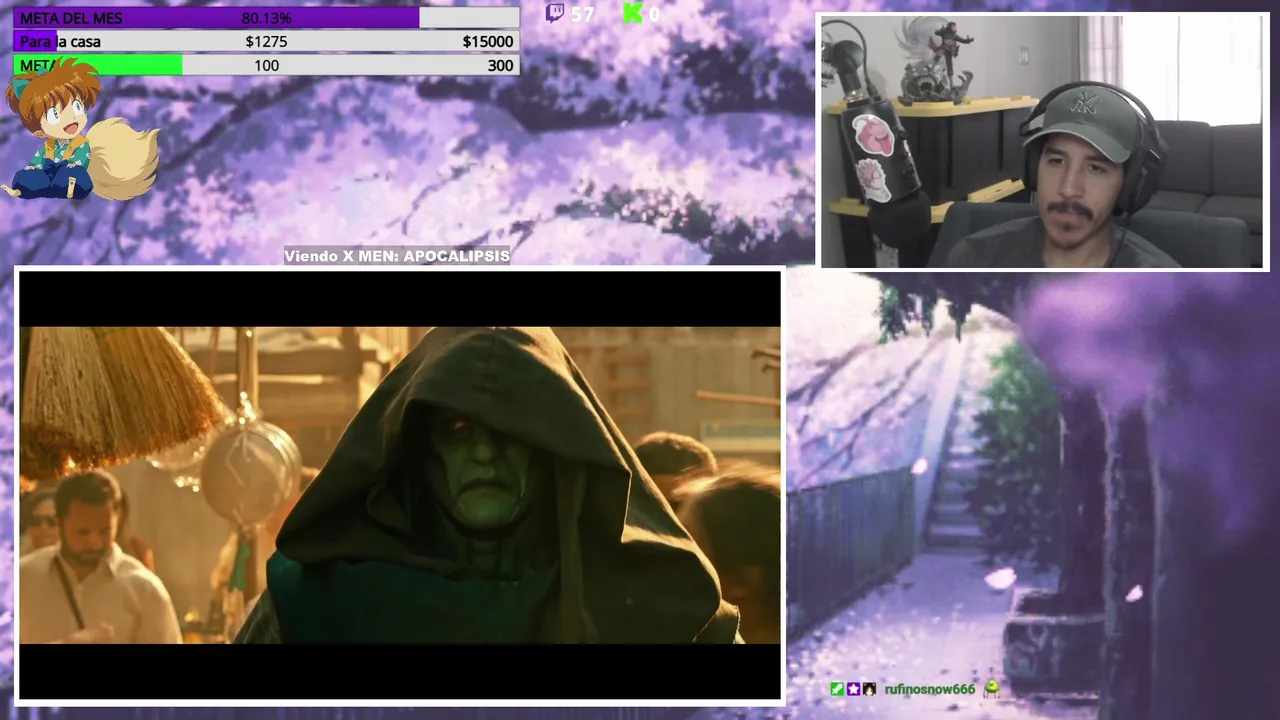Click the 80.13% percentage text
Viewport: 1280px width, 720px height.
click(267, 18)
